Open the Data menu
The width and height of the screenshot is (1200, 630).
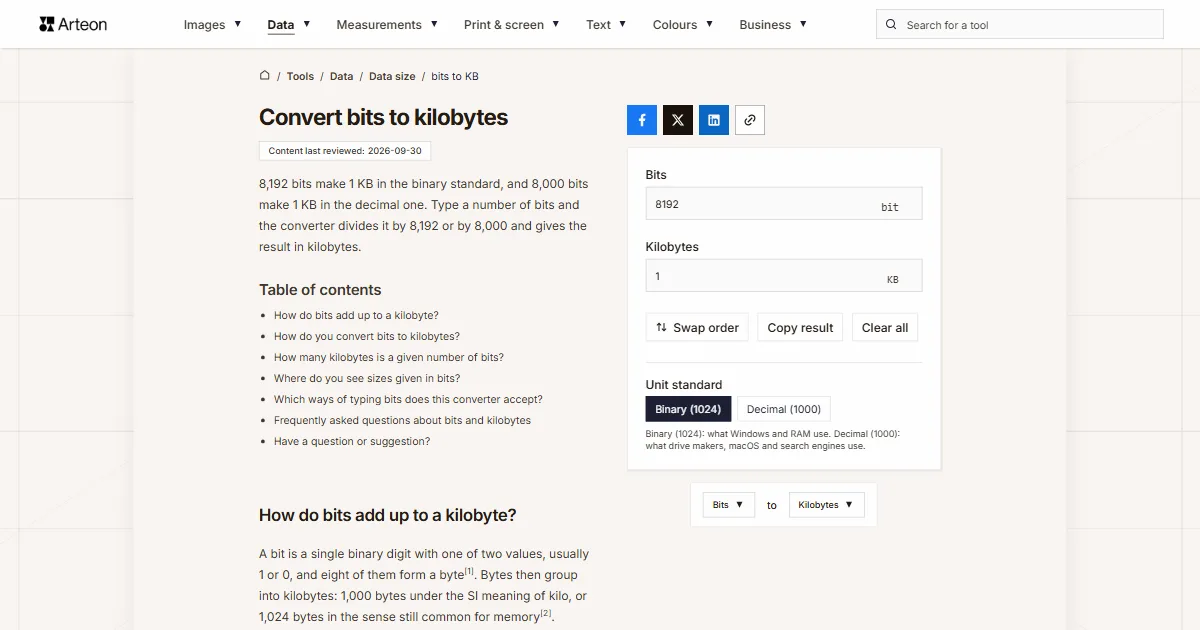pyautogui.click(x=289, y=25)
